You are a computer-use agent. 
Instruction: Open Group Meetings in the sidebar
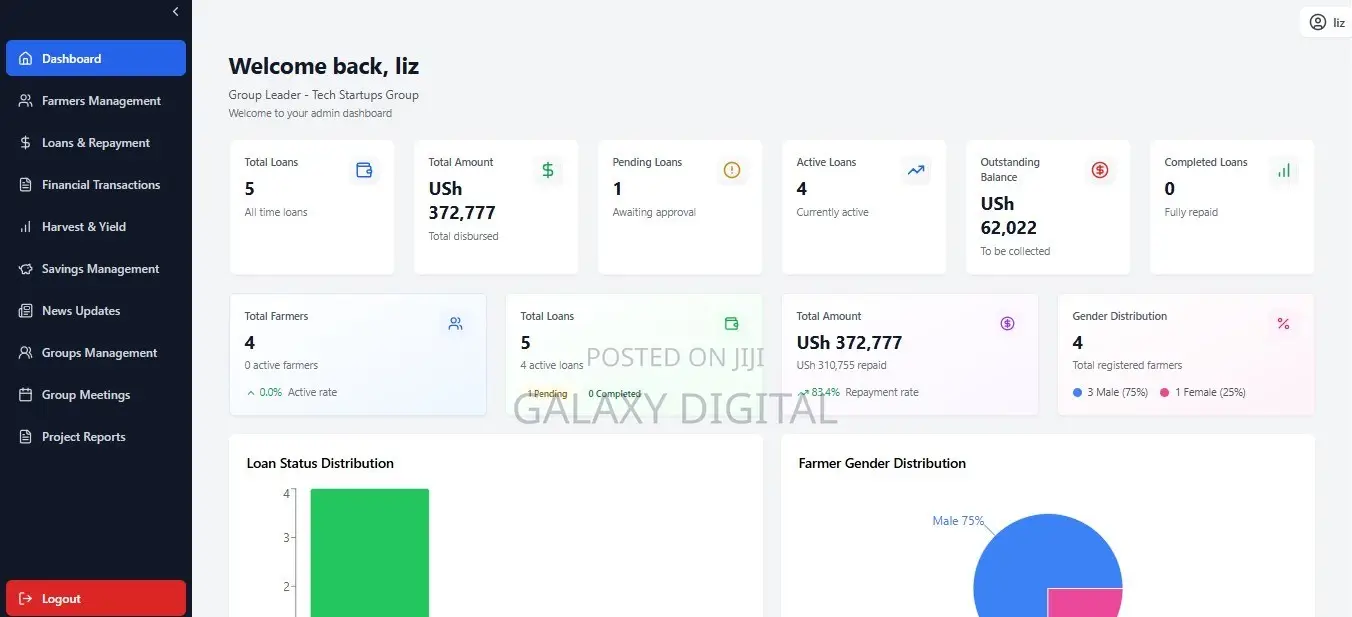[96, 395]
